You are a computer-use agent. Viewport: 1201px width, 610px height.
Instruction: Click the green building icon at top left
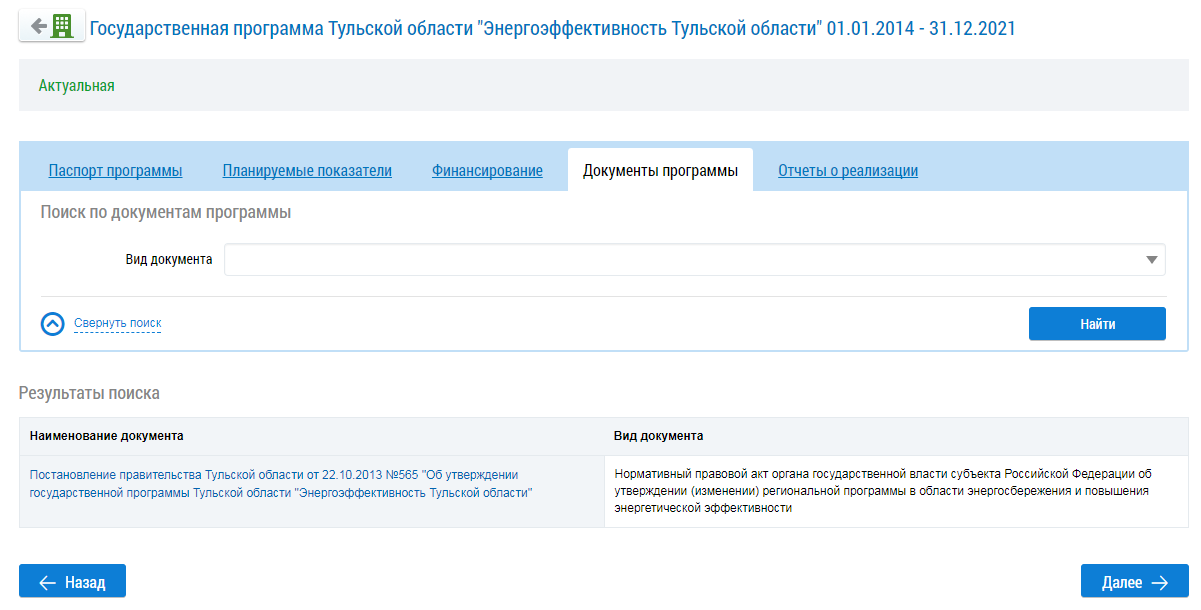63,27
